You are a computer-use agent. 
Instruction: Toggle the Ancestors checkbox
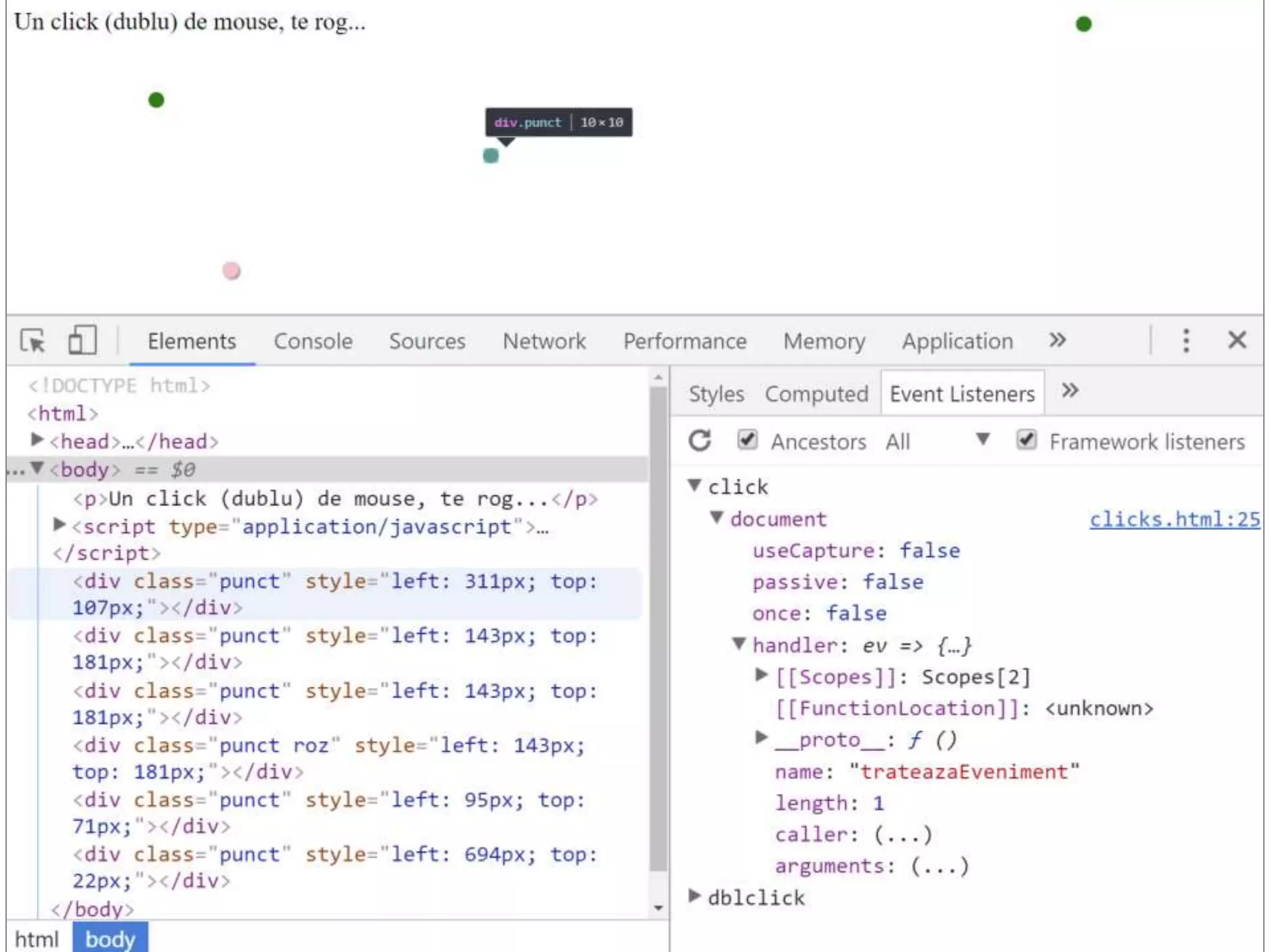[747, 440]
